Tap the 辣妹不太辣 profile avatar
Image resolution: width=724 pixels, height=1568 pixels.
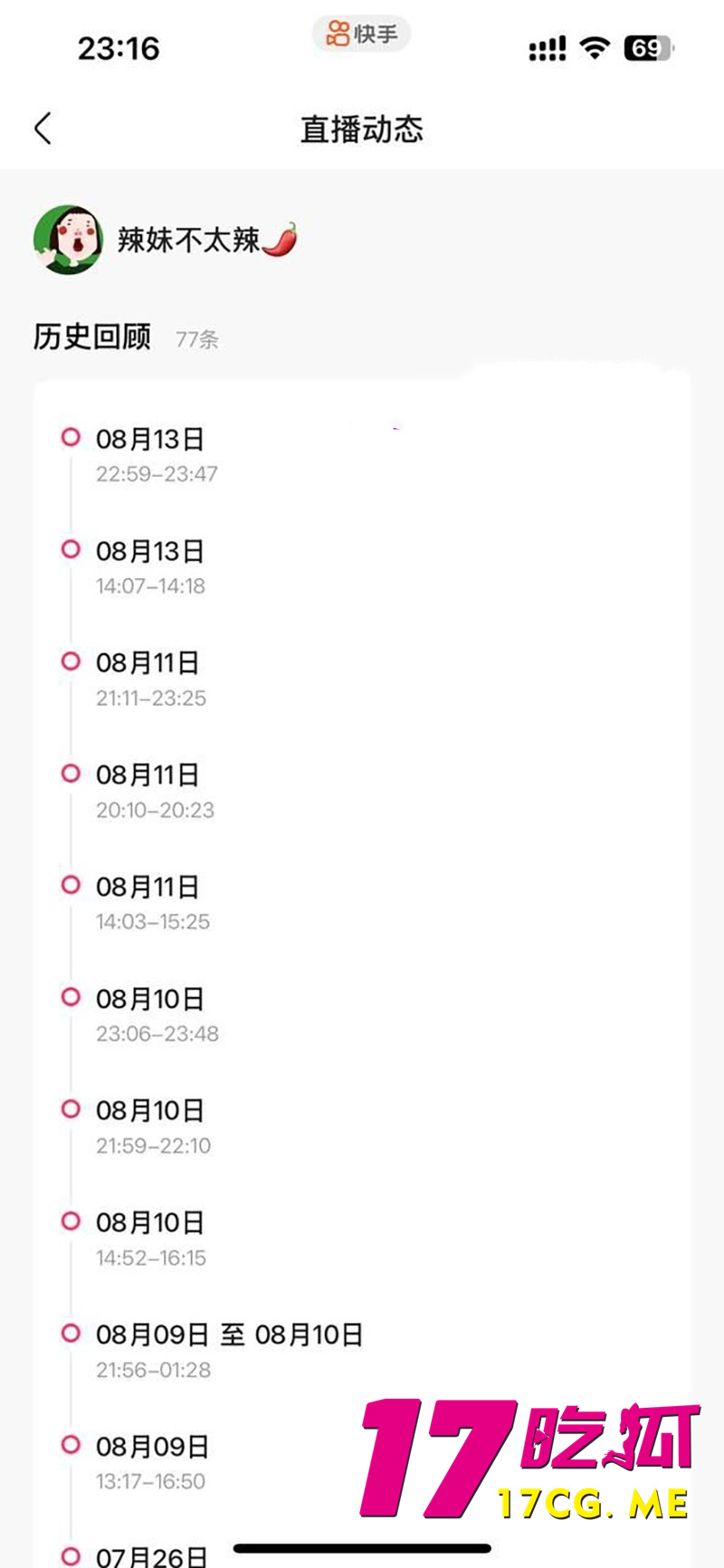[x=68, y=240]
